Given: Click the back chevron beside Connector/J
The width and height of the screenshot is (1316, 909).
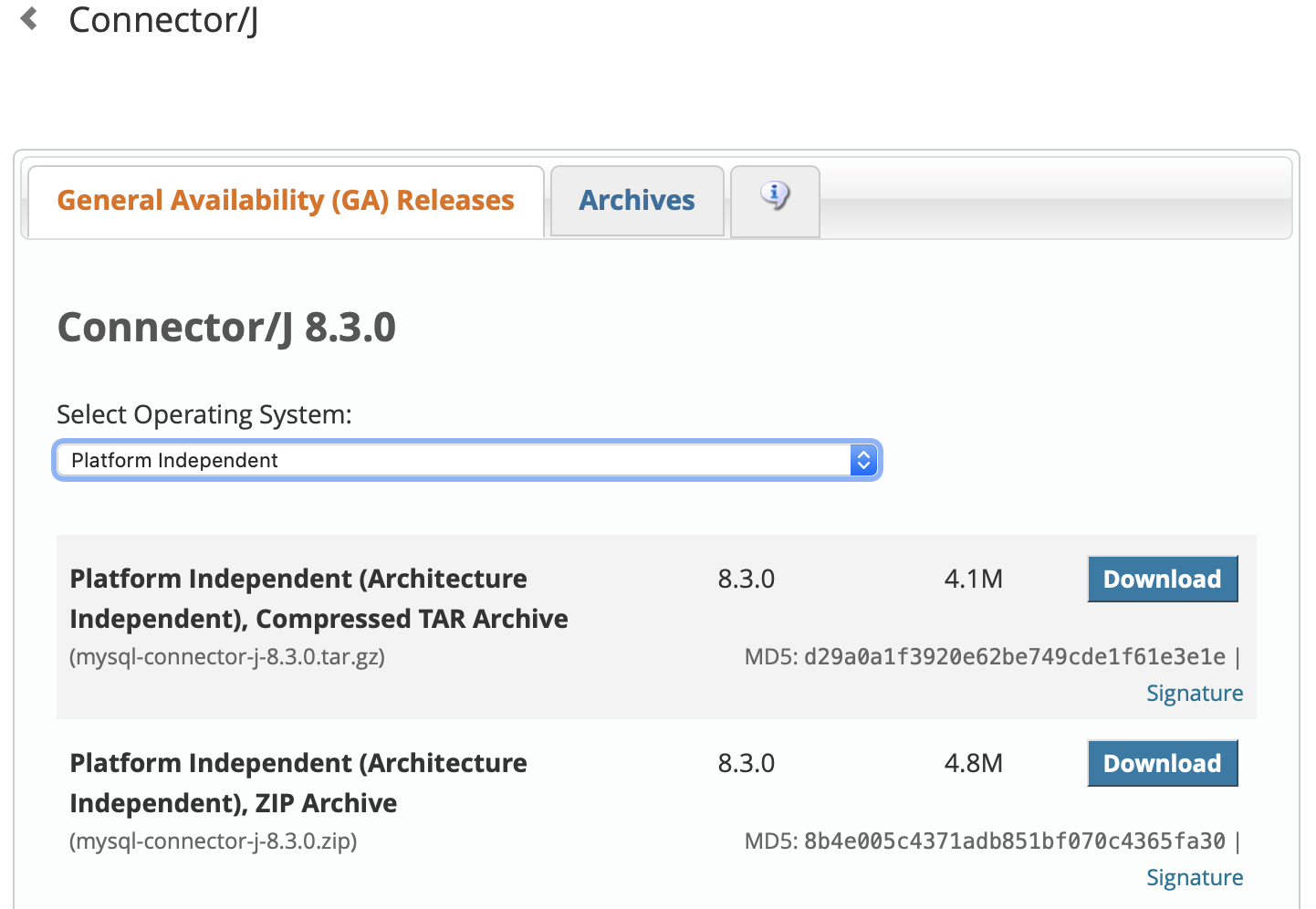Looking at the screenshot, I should click(x=29, y=19).
